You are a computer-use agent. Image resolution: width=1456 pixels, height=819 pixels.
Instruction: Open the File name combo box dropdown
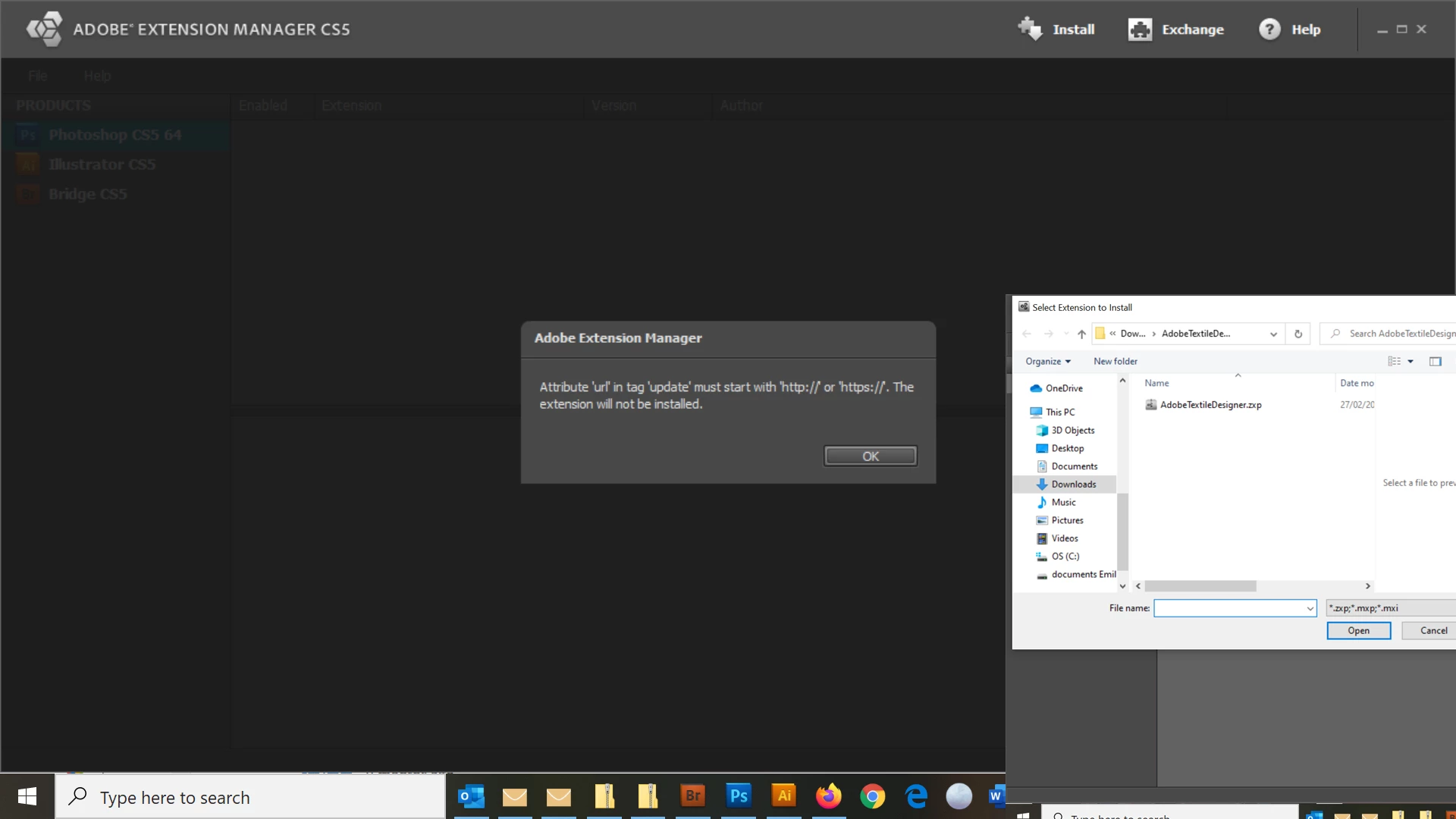click(x=1310, y=608)
